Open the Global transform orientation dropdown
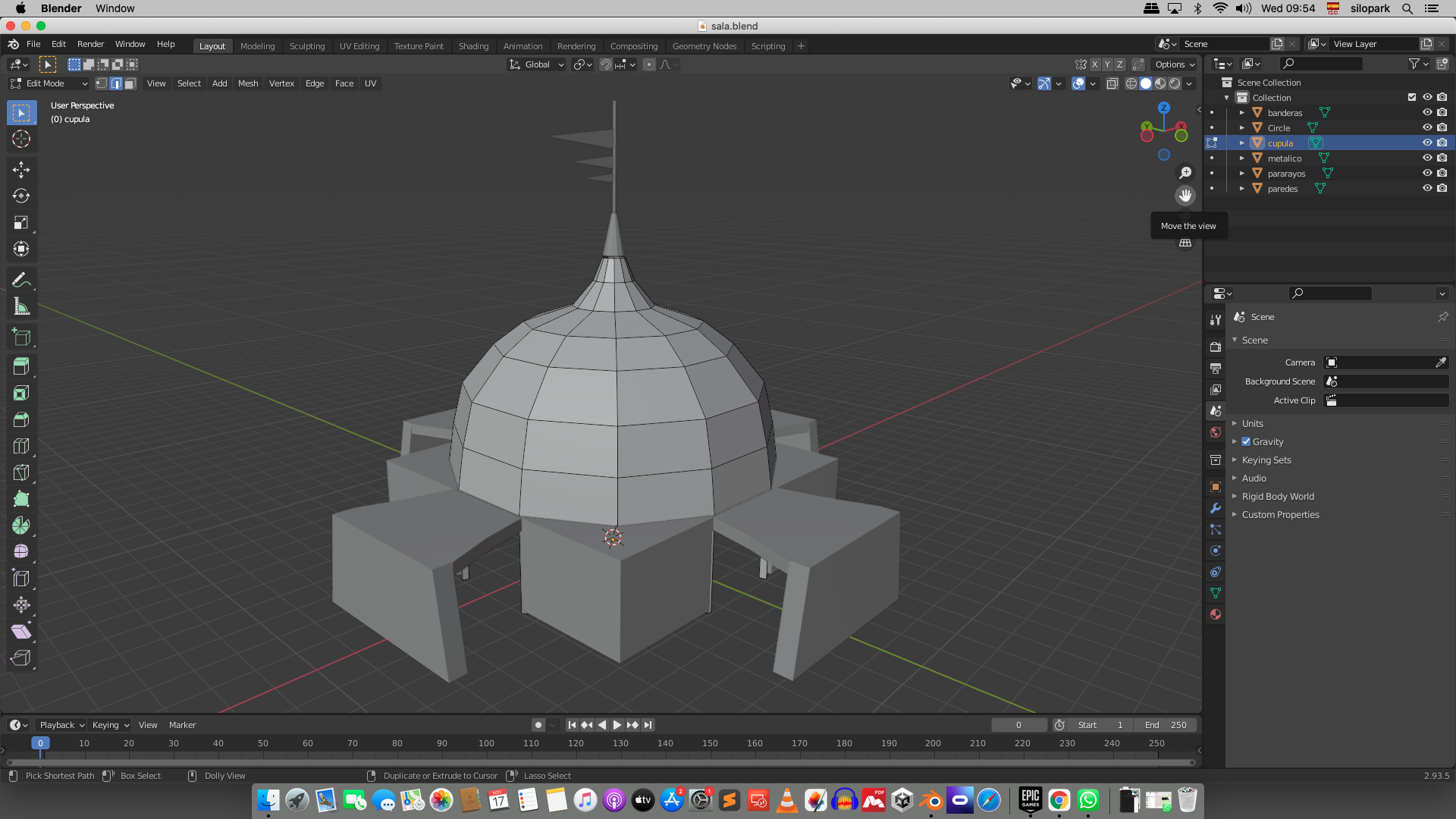 coord(536,64)
